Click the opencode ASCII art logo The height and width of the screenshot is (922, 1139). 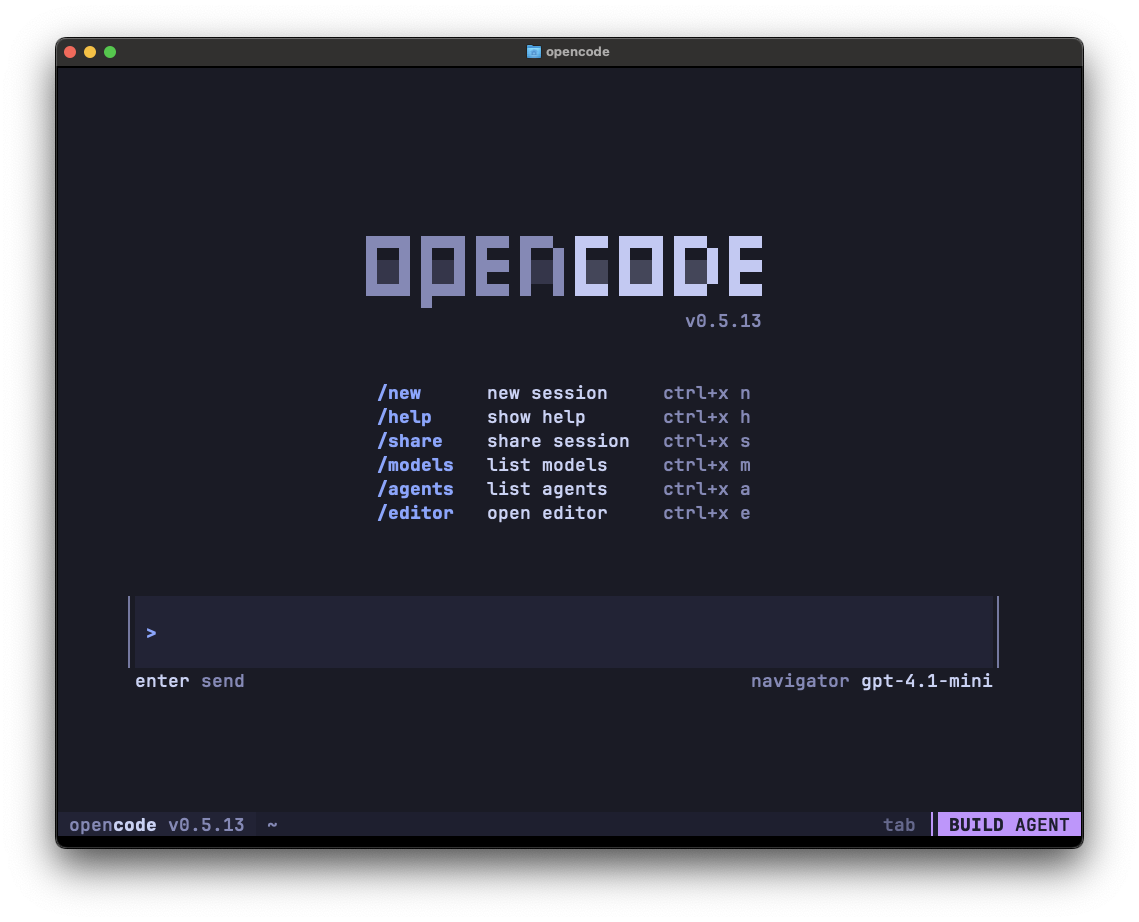pos(563,265)
